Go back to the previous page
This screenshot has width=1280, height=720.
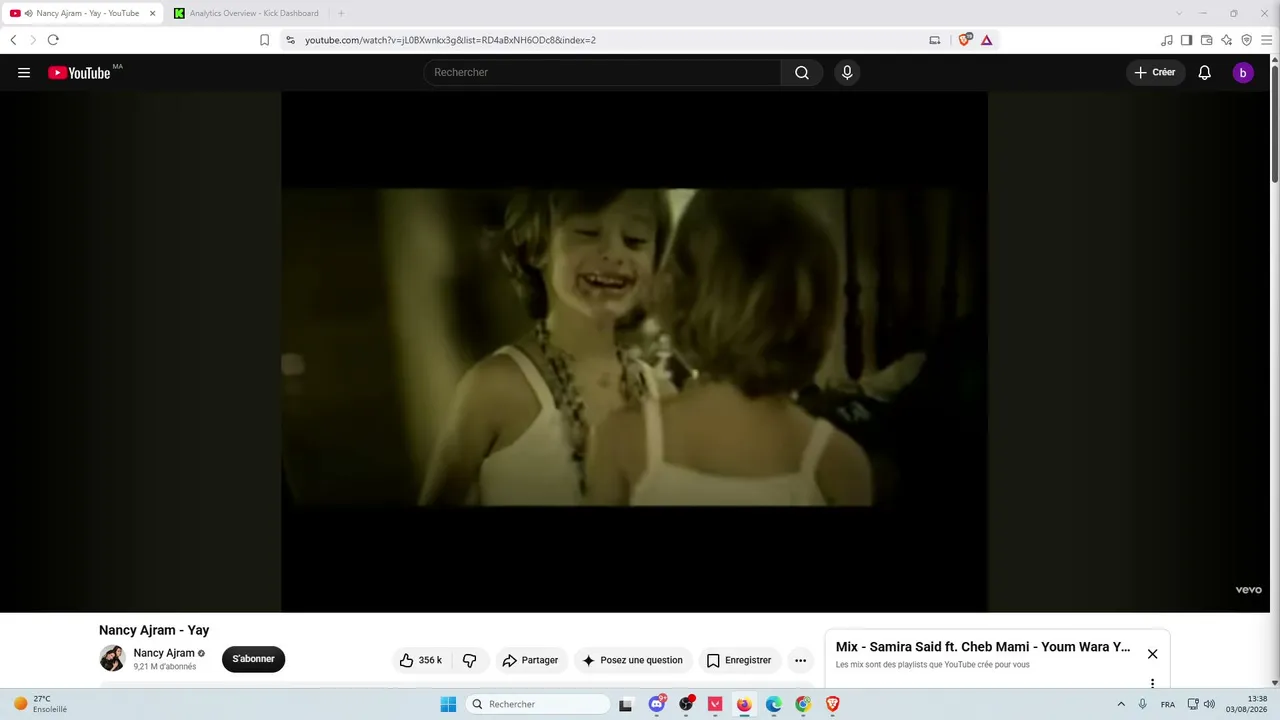13,40
